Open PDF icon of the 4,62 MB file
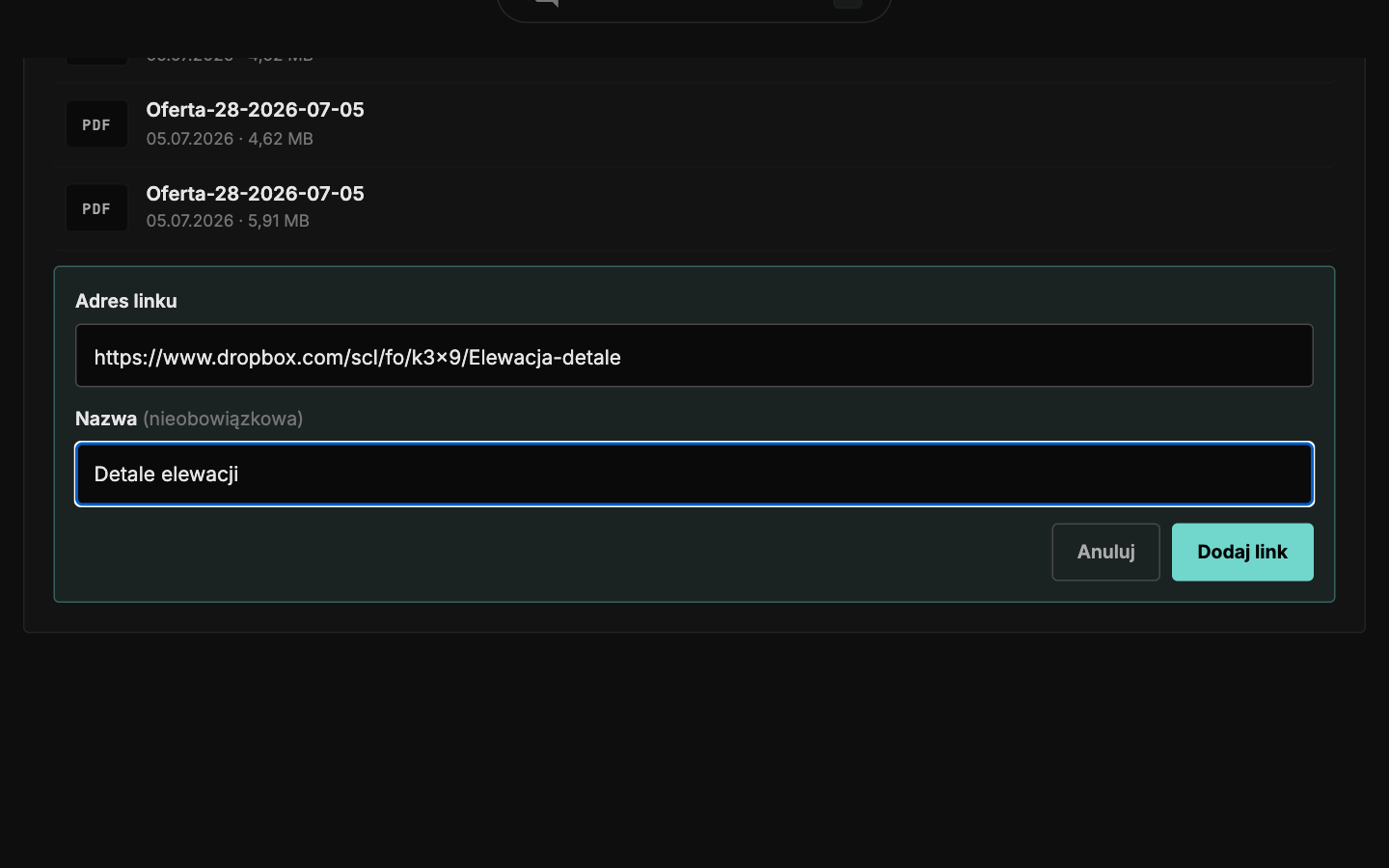This screenshot has height=868, width=1389. (x=96, y=124)
